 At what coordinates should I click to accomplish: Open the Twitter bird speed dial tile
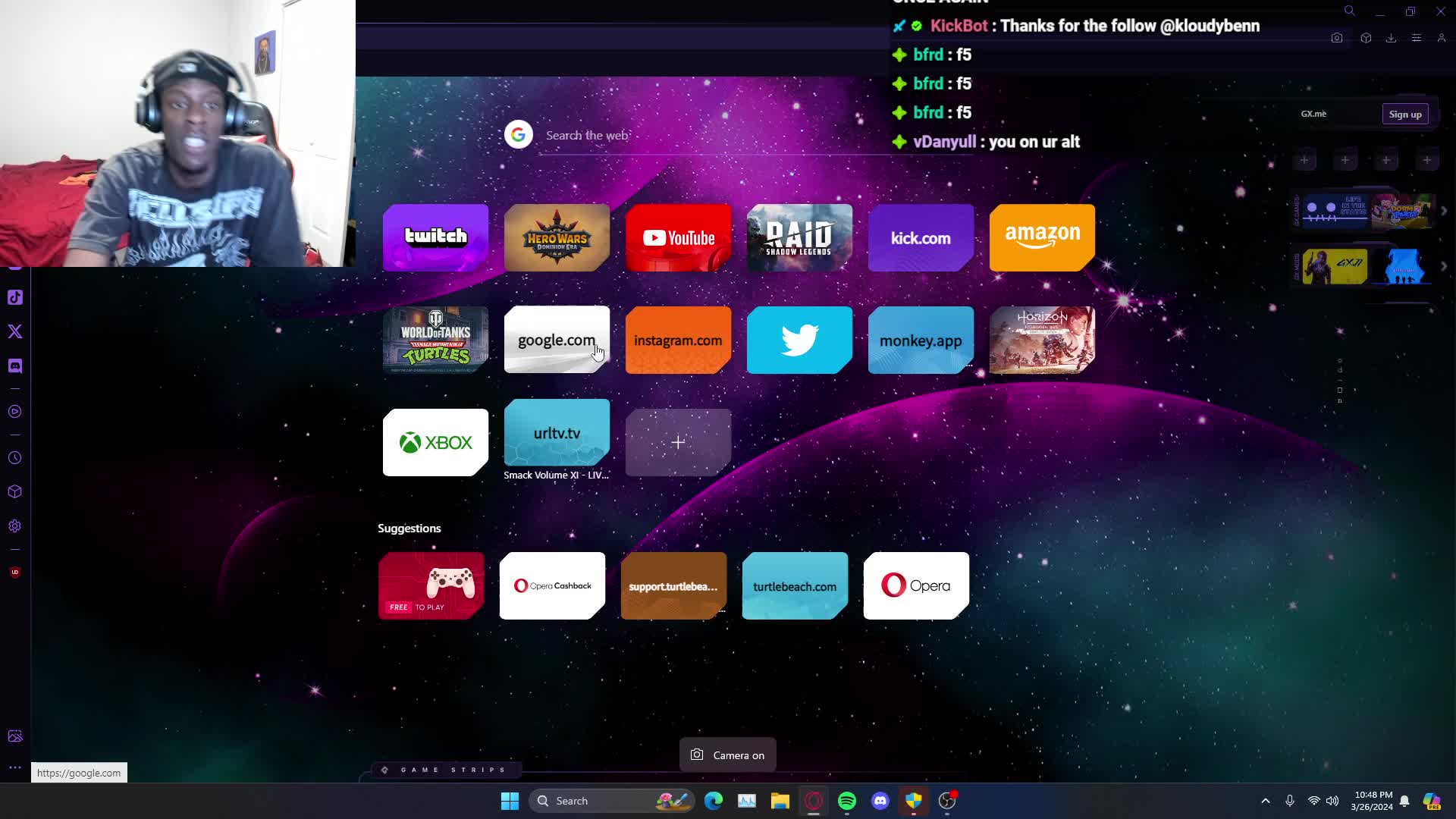(x=800, y=340)
